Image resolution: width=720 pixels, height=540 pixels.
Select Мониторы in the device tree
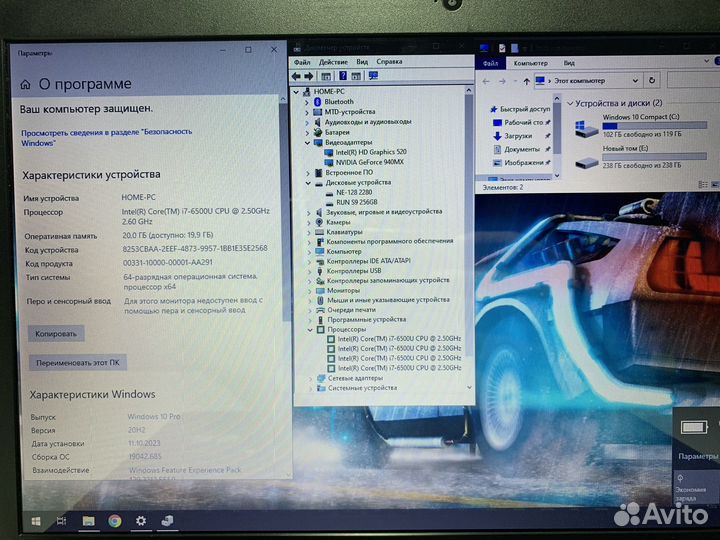point(343,291)
